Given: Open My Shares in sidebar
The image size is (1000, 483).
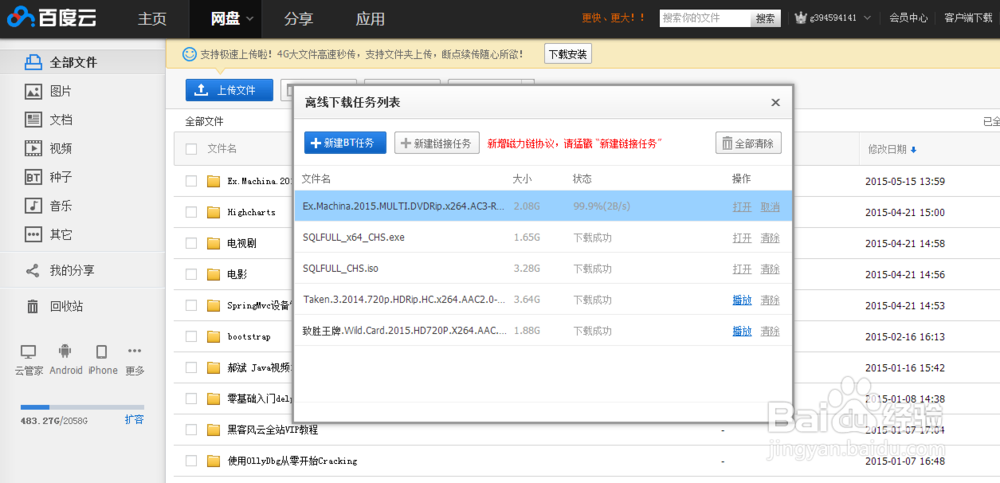Looking at the screenshot, I should (x=60, y=271).
